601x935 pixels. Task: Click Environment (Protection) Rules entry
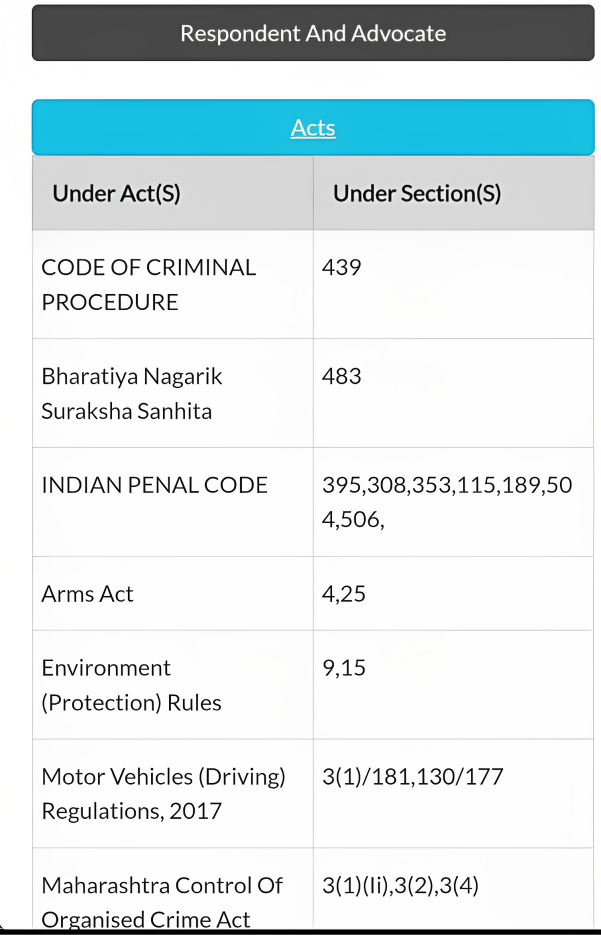[131, 685]
